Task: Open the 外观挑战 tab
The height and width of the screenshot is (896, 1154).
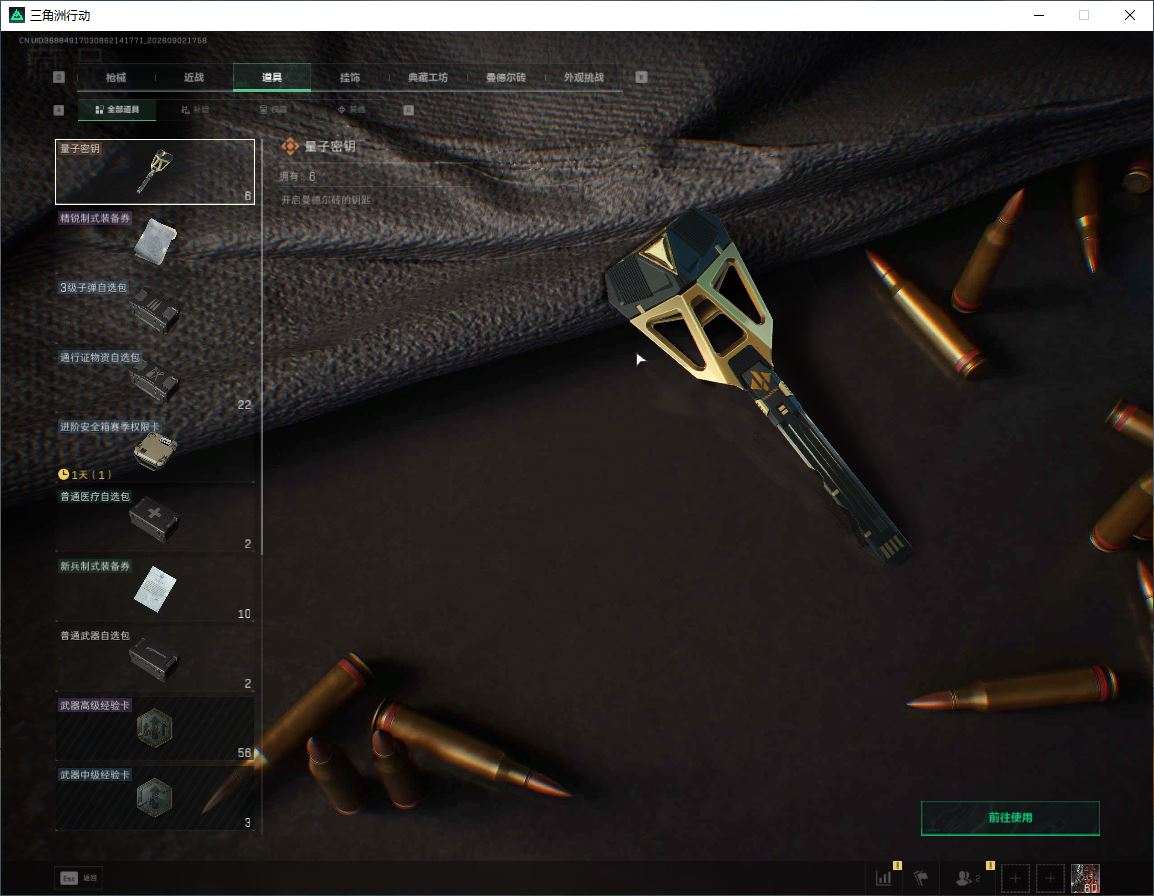Action: 584,77
